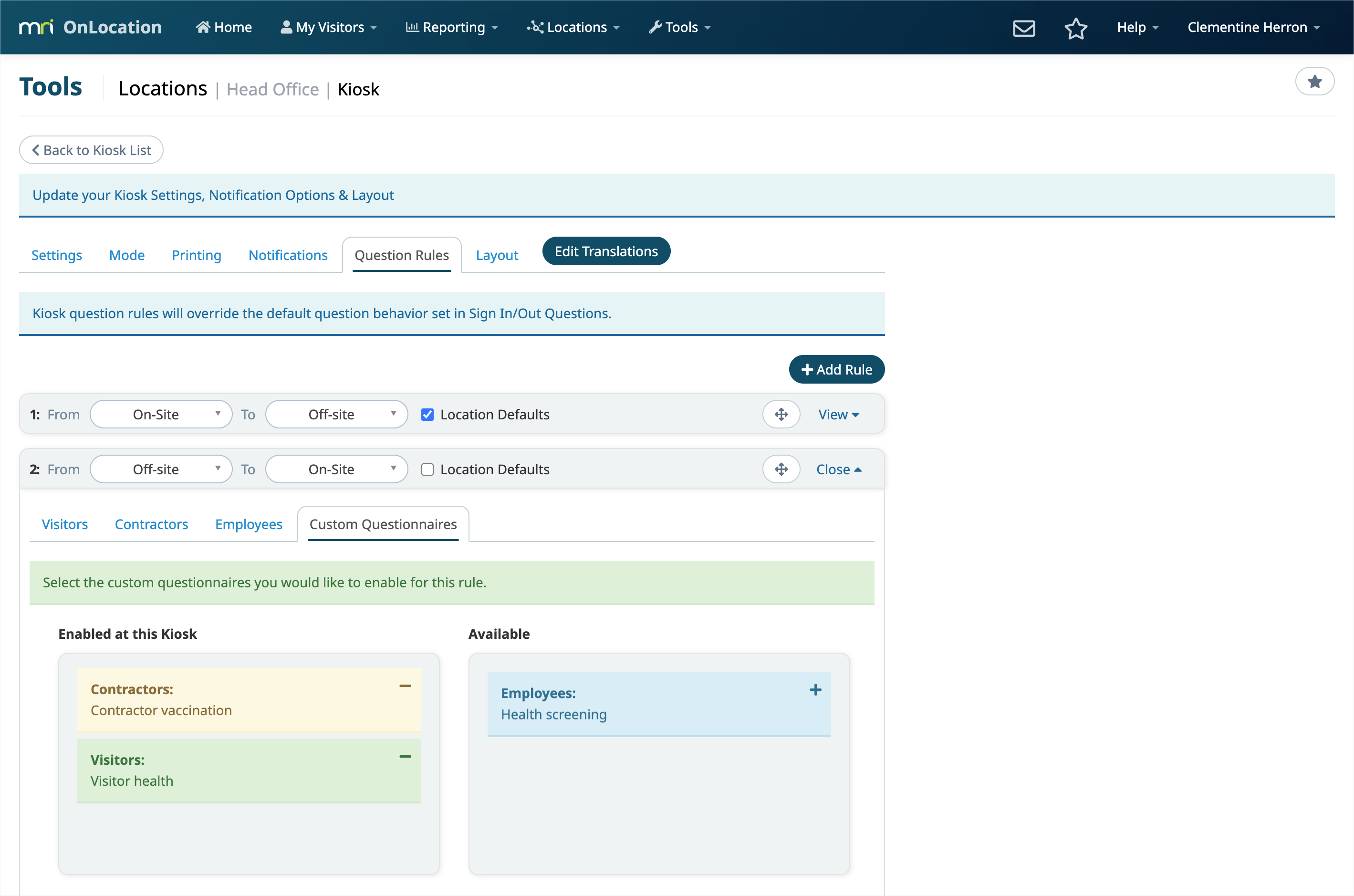Open the Help menu
The height and width of the screenshot is (896, 1354).
pyautogui.click(x=1137, y=27)
